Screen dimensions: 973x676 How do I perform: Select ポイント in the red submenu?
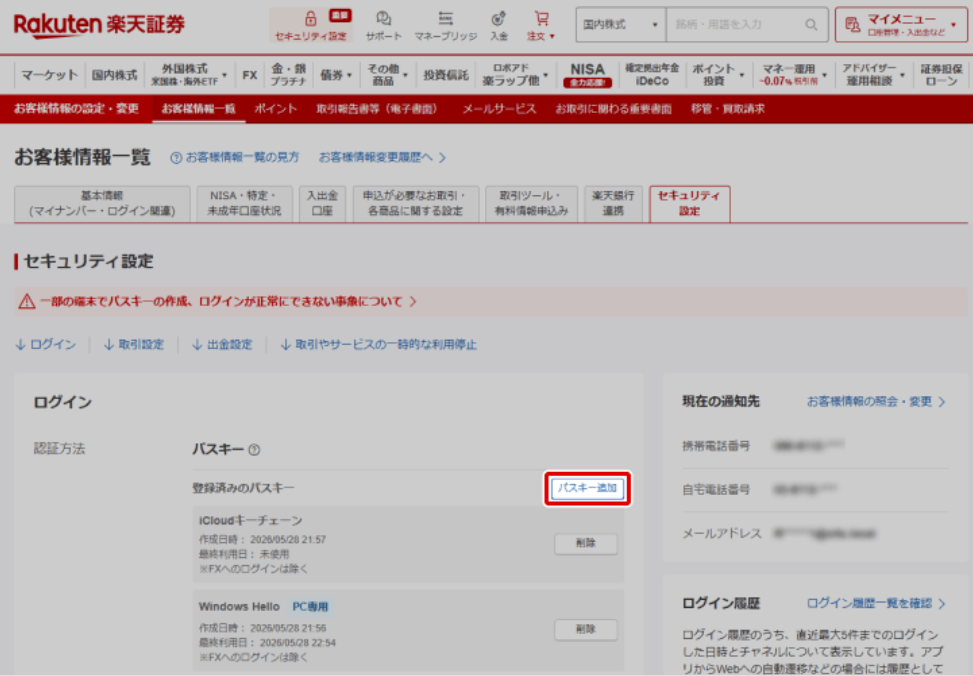point(276,109)
